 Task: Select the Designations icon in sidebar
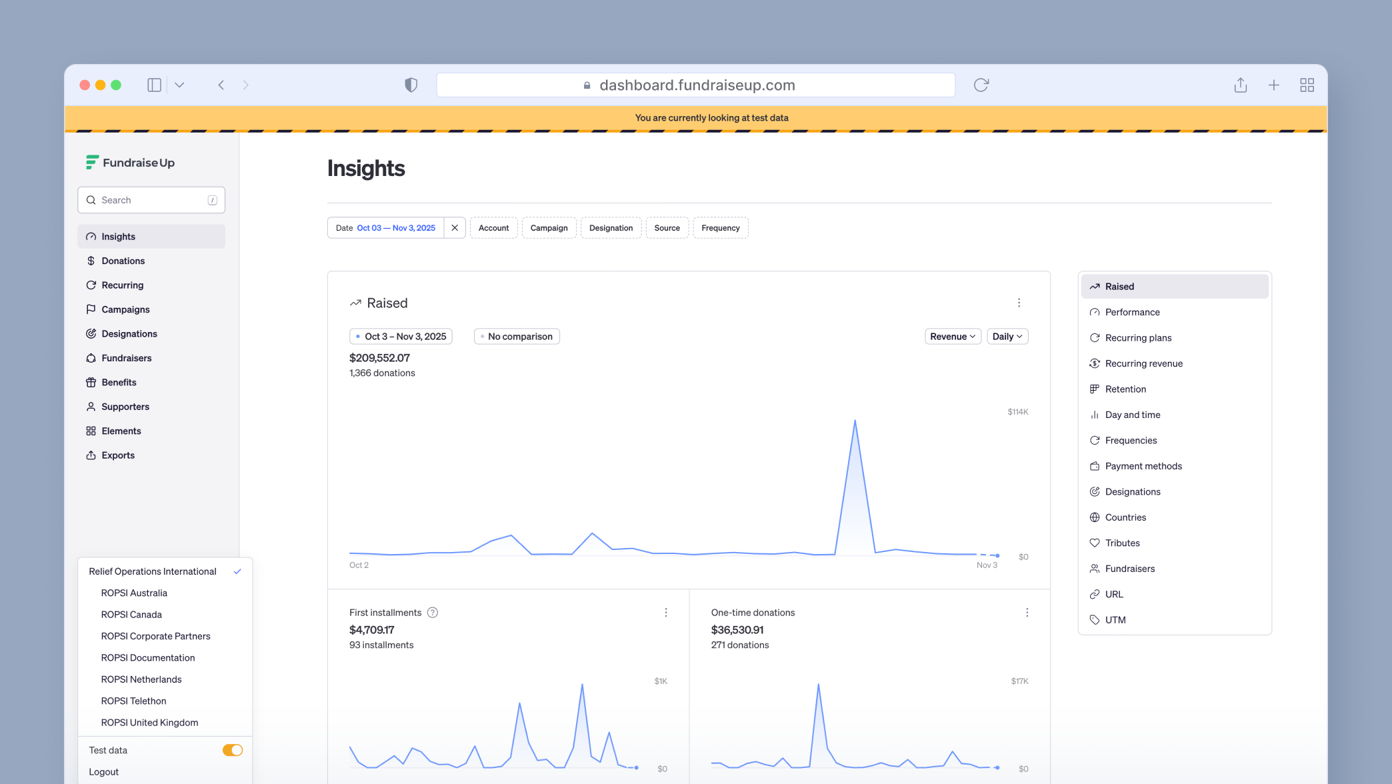coord(91,333)
